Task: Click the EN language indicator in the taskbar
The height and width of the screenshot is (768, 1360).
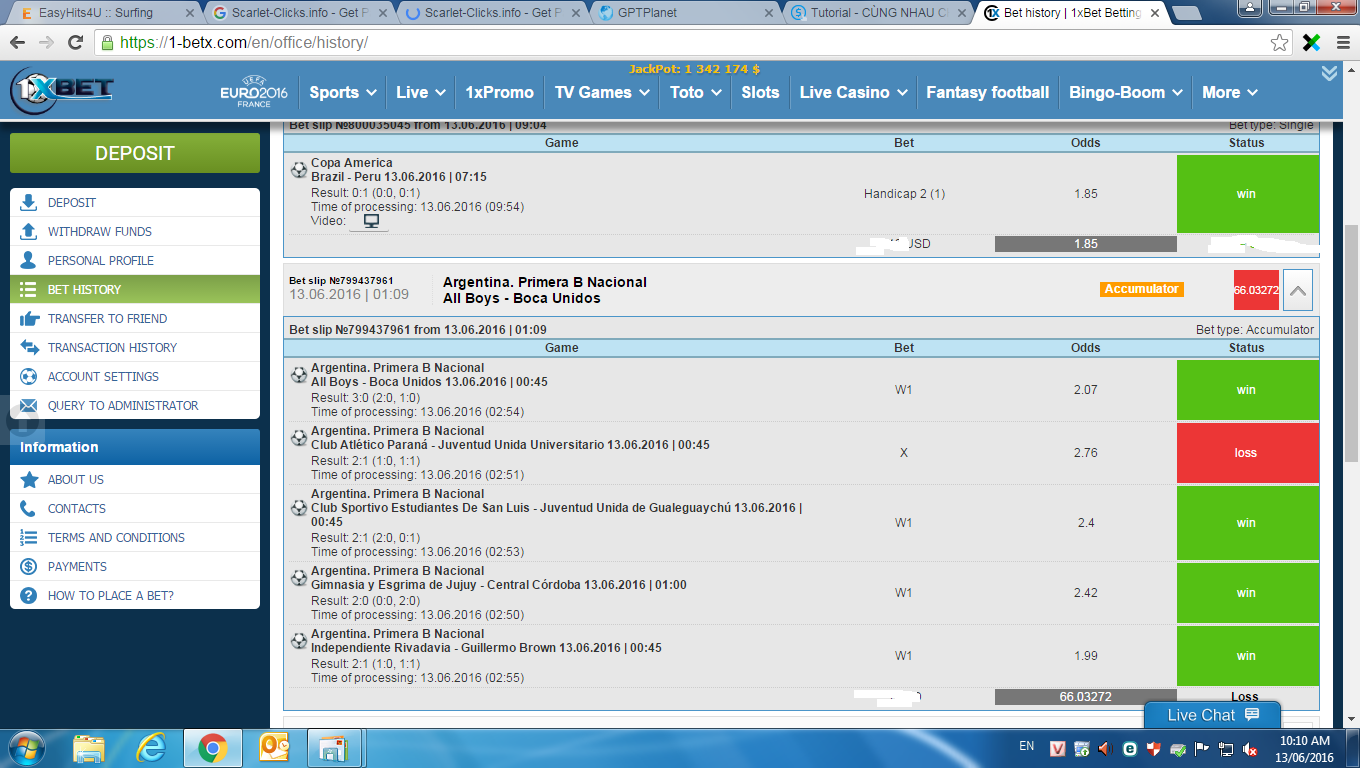Action: point(1027,746)
